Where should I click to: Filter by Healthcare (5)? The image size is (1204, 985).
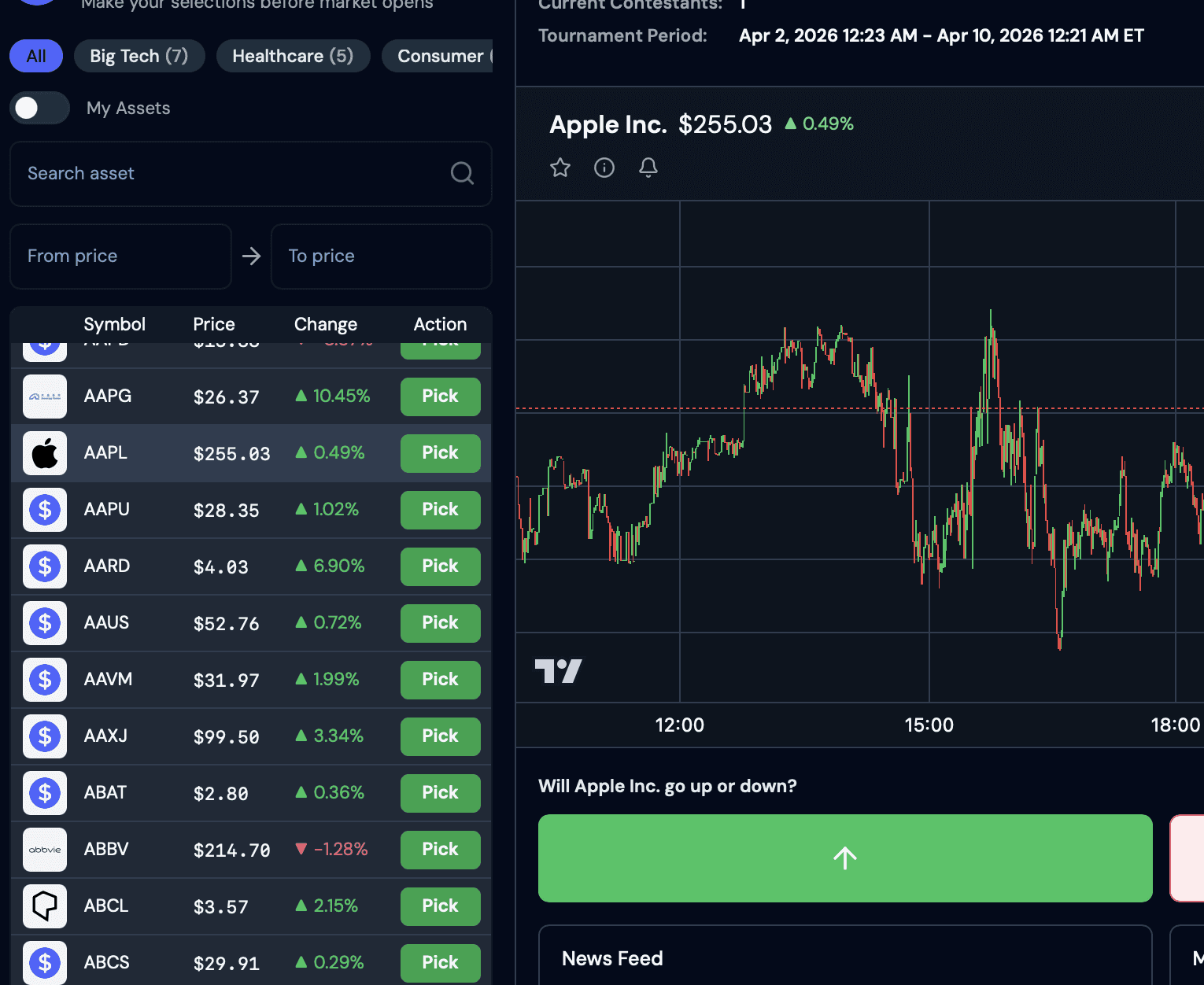tap(293, 56)
